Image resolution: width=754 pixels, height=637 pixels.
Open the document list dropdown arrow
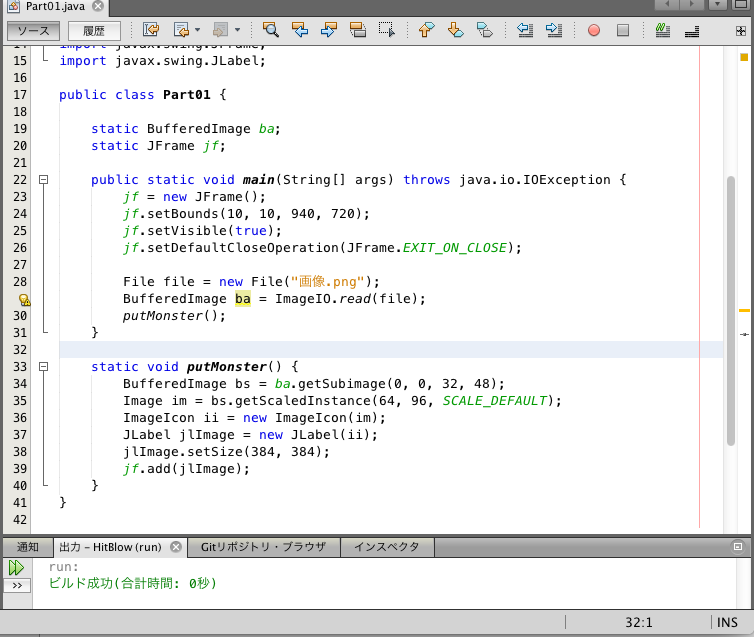717,4
